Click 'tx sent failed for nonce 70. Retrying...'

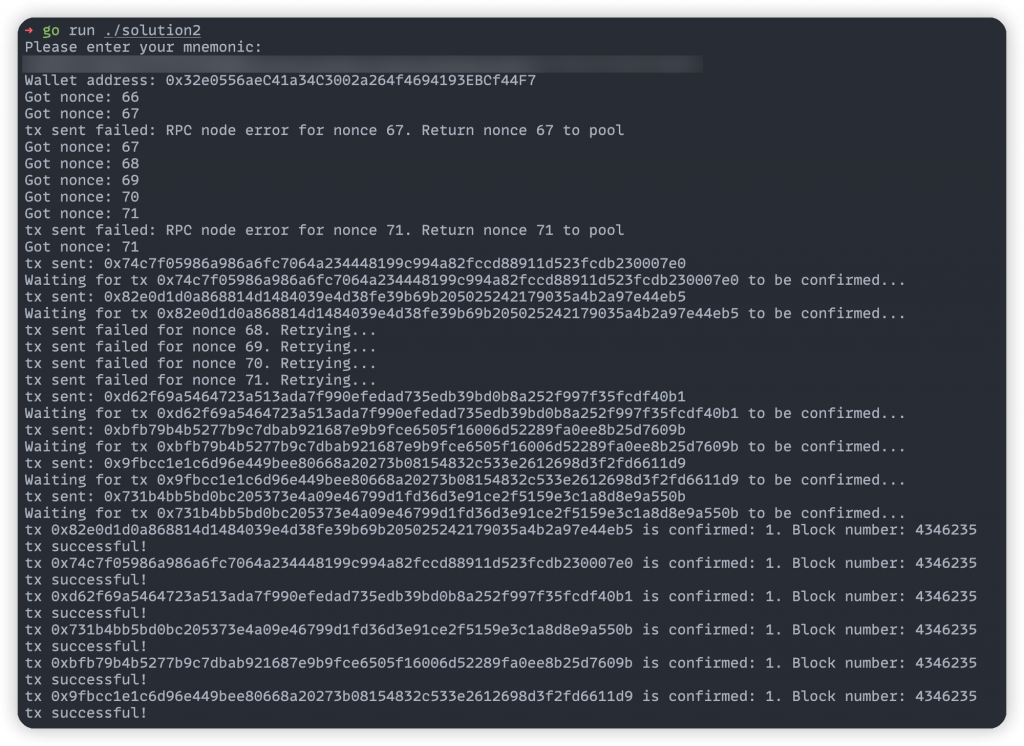(x=200, y=364)
